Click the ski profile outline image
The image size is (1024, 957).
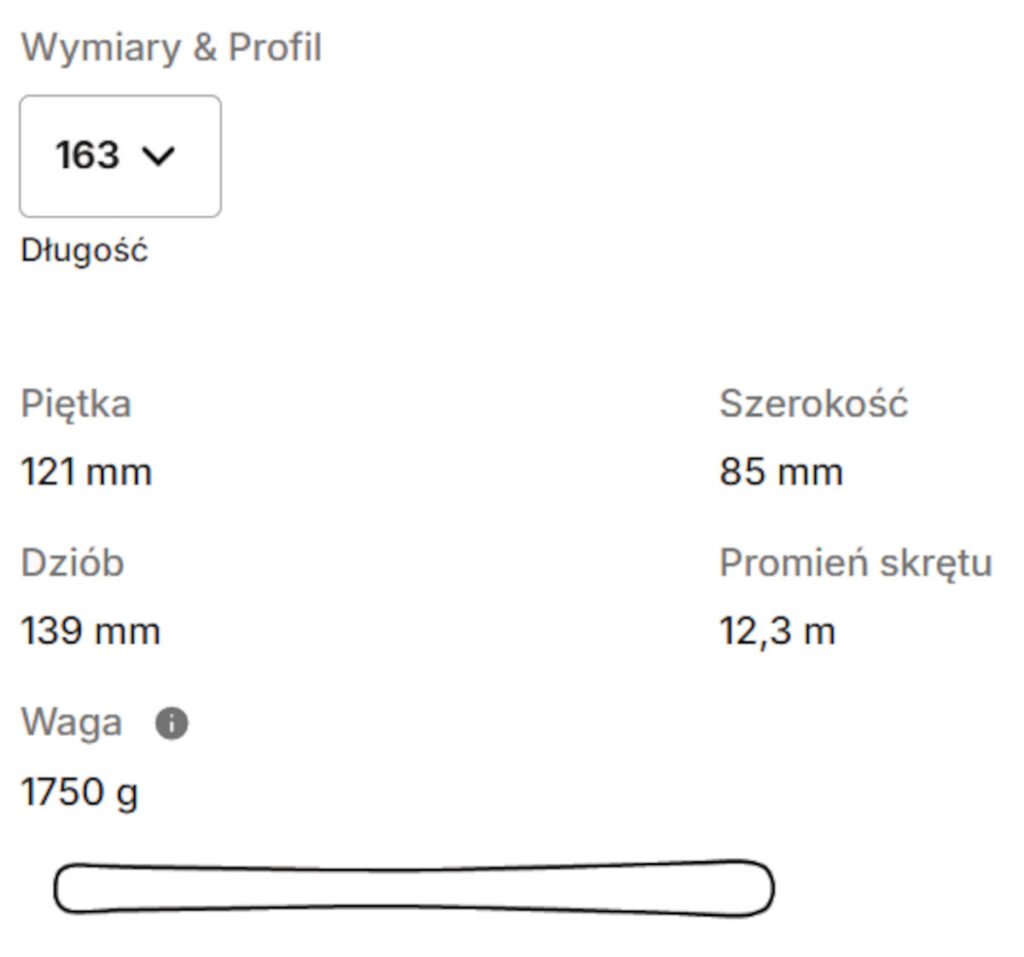413,888
